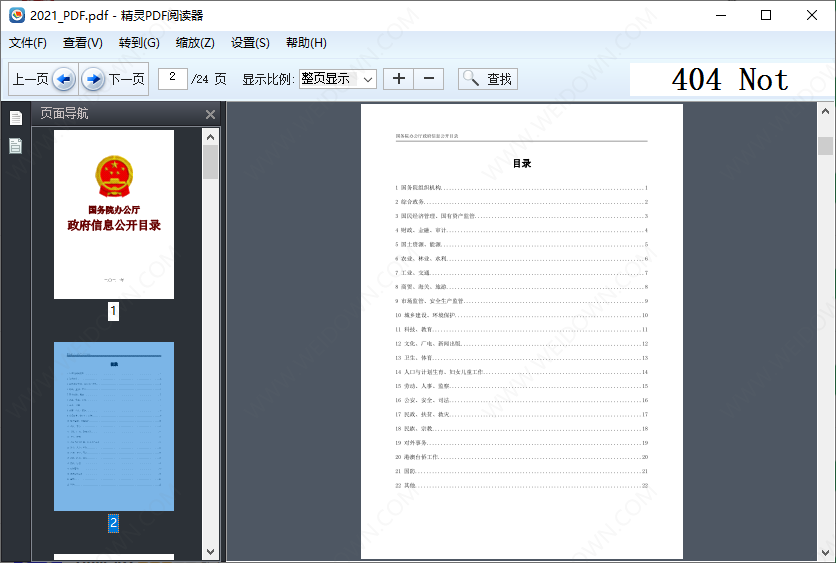Open the 帮助(H) menu
Image resolution: width=836 pixels, height=563 pixels.
[306, 43]
